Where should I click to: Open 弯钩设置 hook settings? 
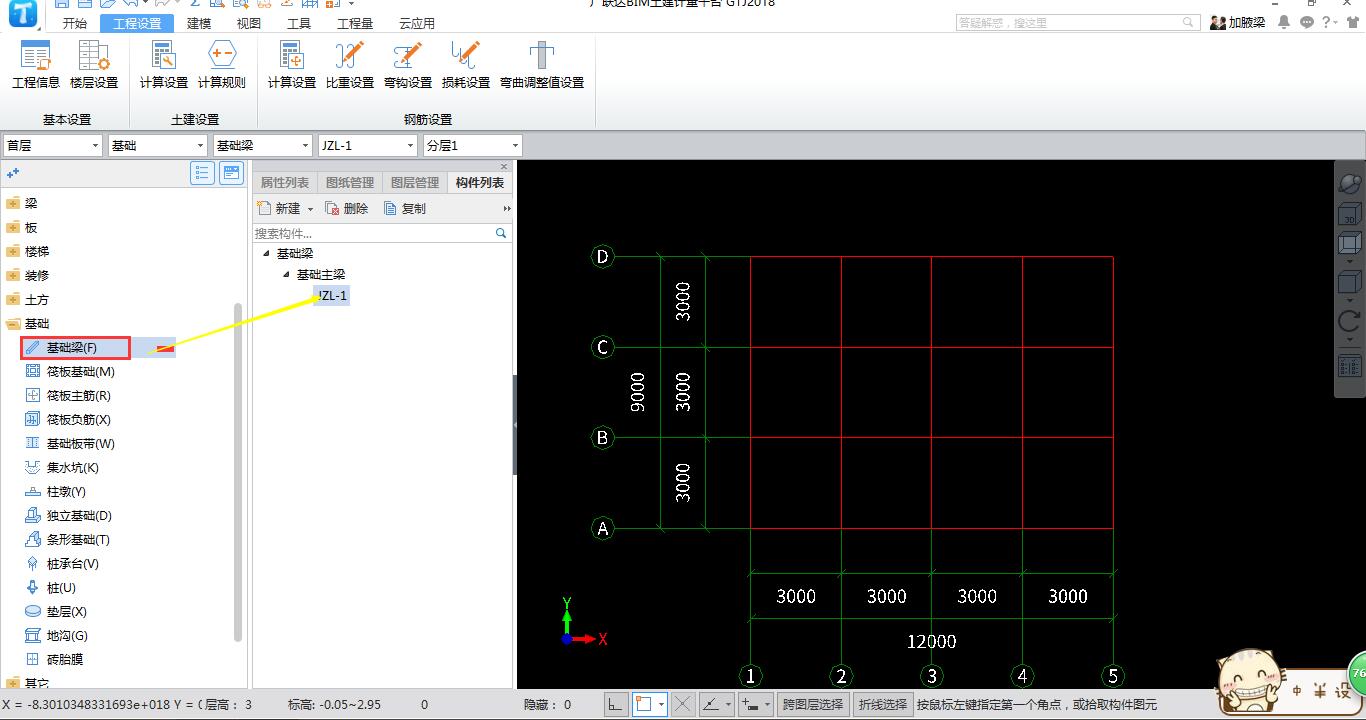coord(408,65)
